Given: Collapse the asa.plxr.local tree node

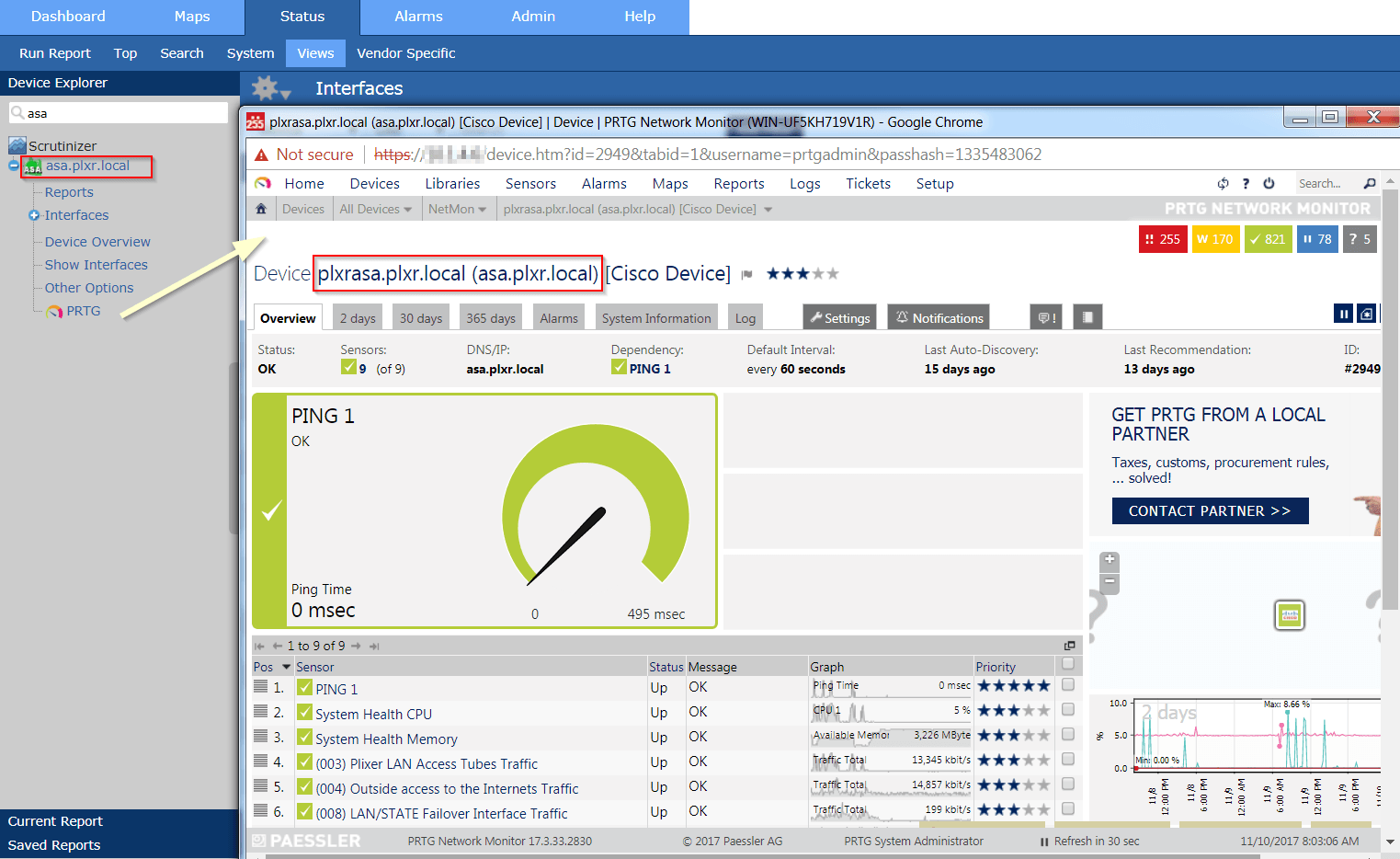Looking at the screenshot, I should click(x=14, y=166).
